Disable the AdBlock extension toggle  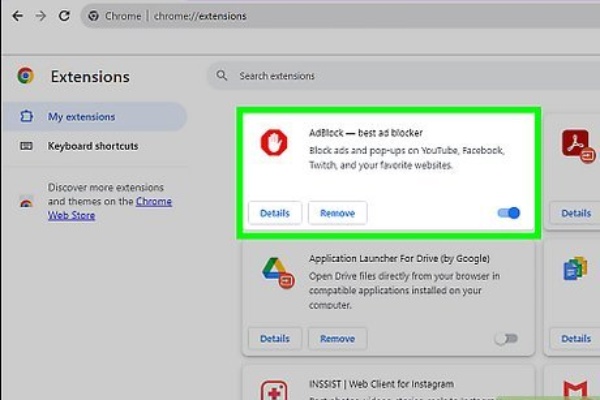pos(508,213)
